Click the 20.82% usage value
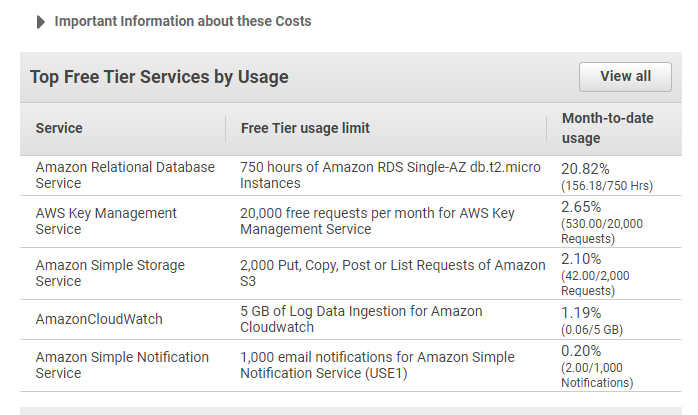 [x=585, y=169]
